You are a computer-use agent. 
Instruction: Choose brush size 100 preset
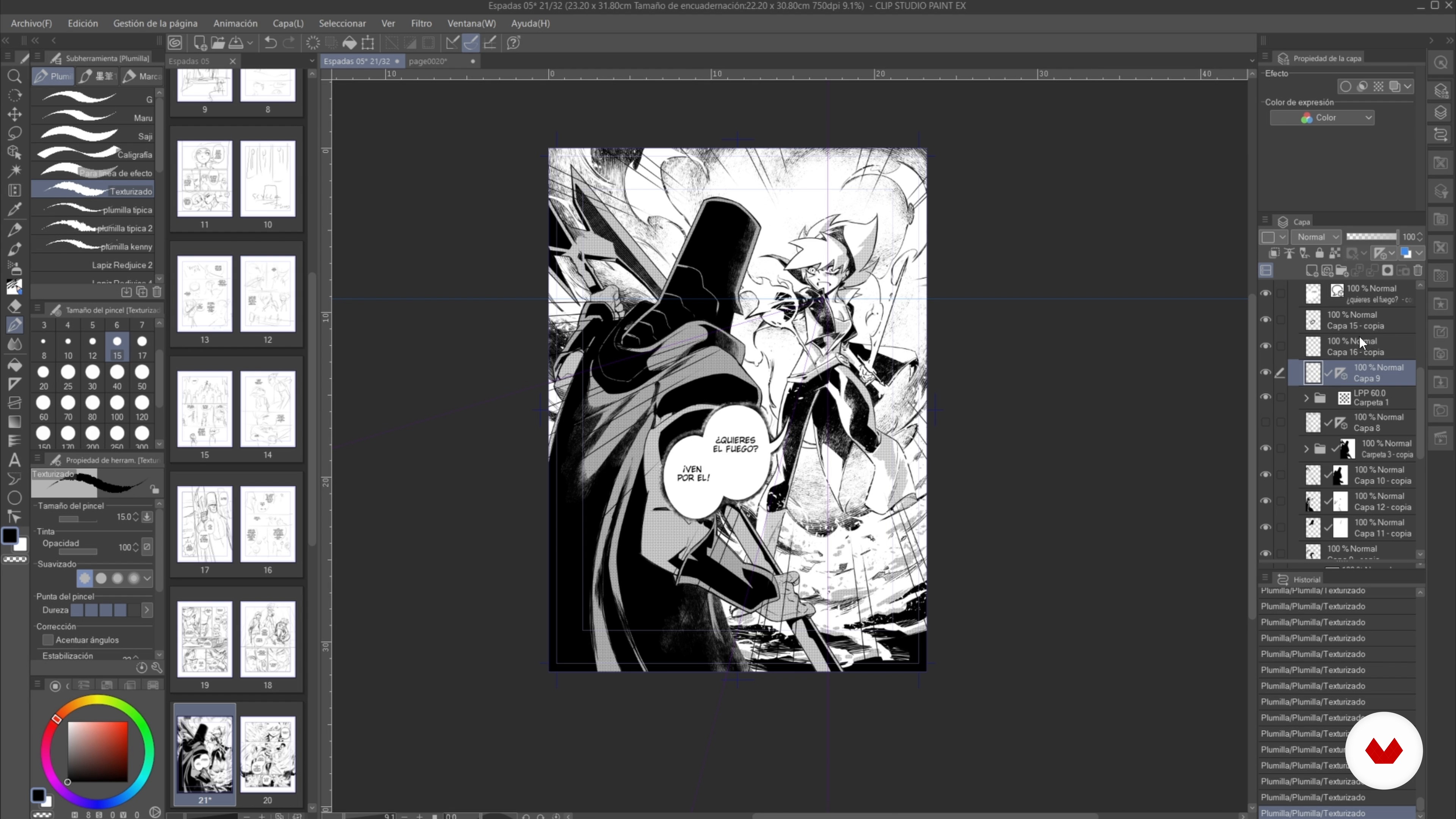click(117, 409)
